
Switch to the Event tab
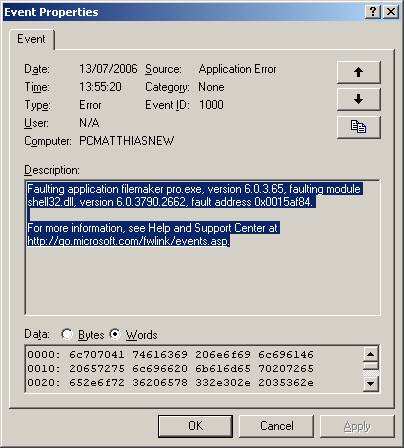[31, 39]
